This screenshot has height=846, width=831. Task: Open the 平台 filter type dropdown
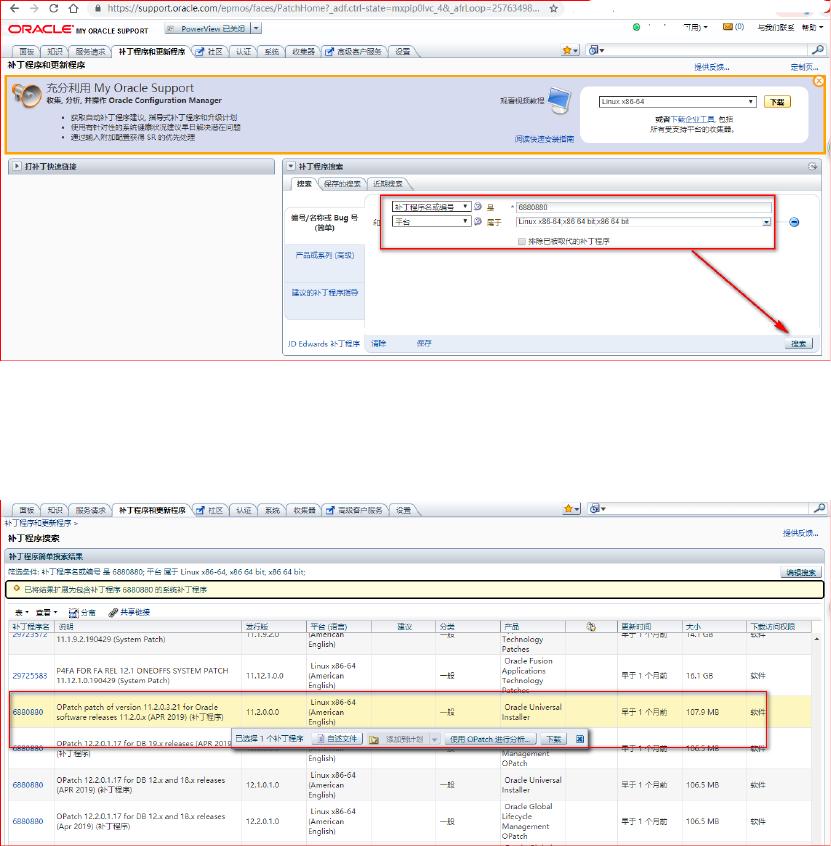(431, 221)
